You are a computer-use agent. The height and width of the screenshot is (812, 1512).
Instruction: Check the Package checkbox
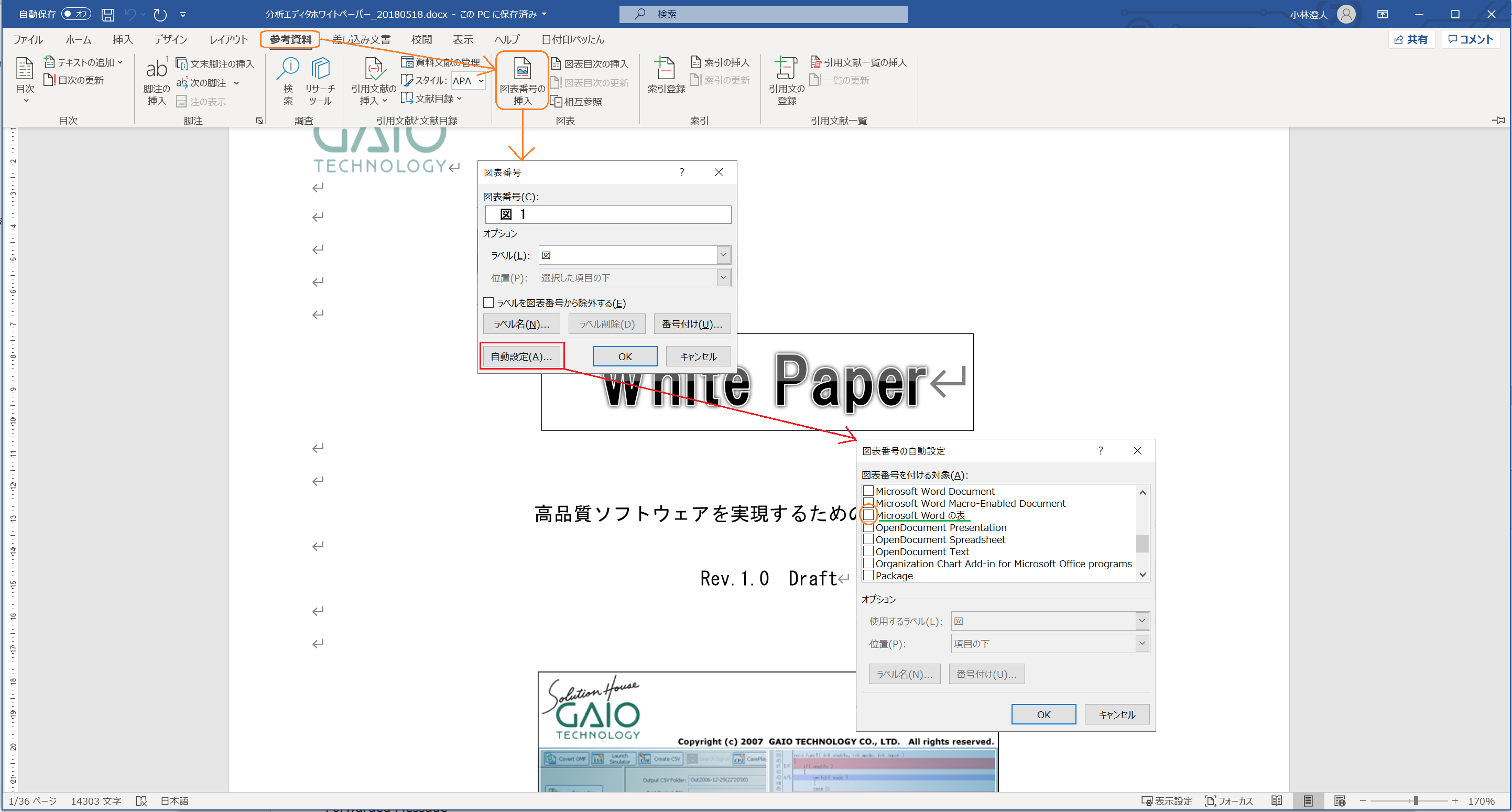pos(868,576)
